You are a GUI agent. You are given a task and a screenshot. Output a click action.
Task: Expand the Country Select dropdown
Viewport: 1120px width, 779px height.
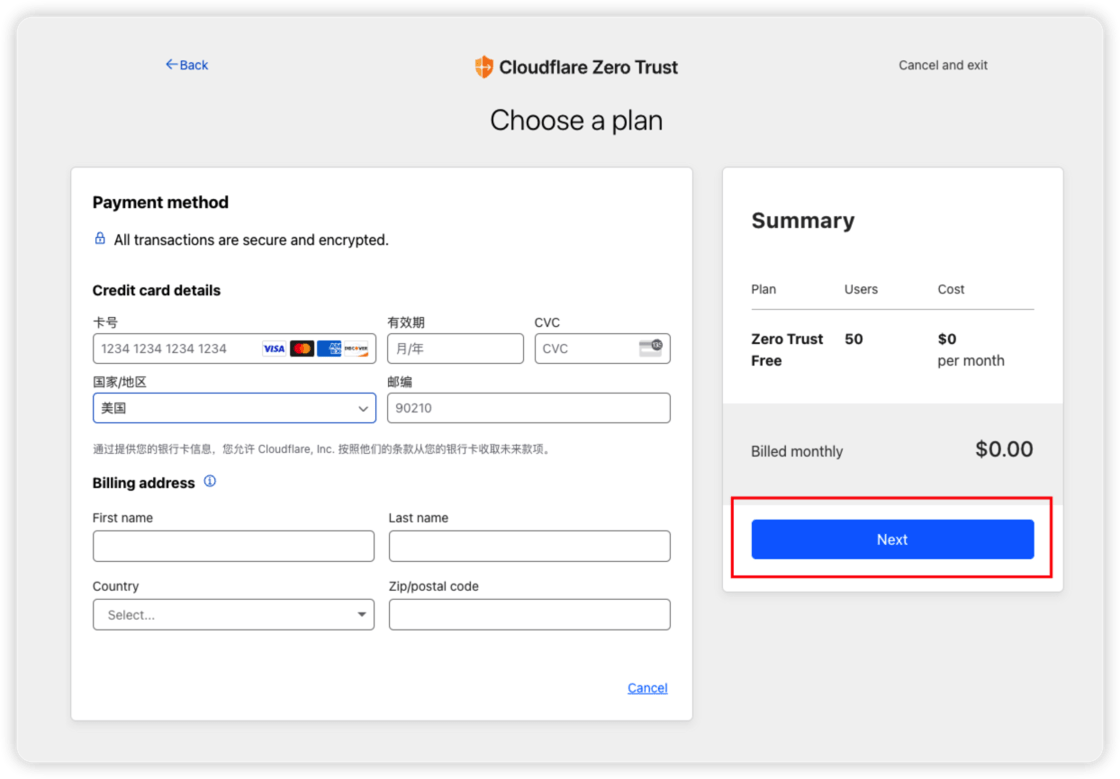[233, 614]
